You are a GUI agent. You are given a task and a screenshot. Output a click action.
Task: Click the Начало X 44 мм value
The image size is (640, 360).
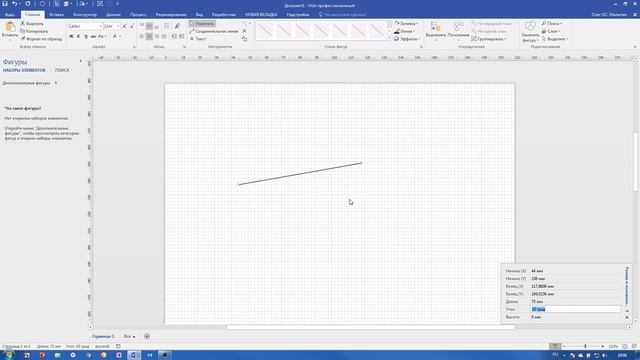pyautogui.click(x=537, y=271)
